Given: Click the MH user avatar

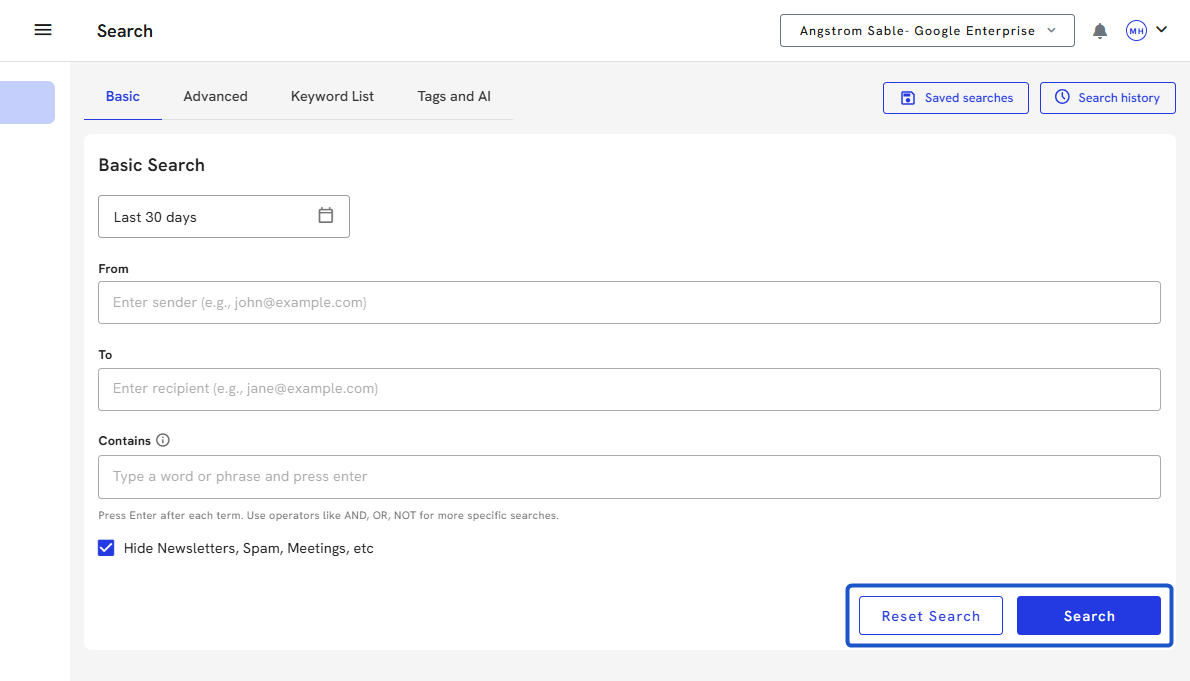Looking at the screenshot, I should [x=1136, y=31].
